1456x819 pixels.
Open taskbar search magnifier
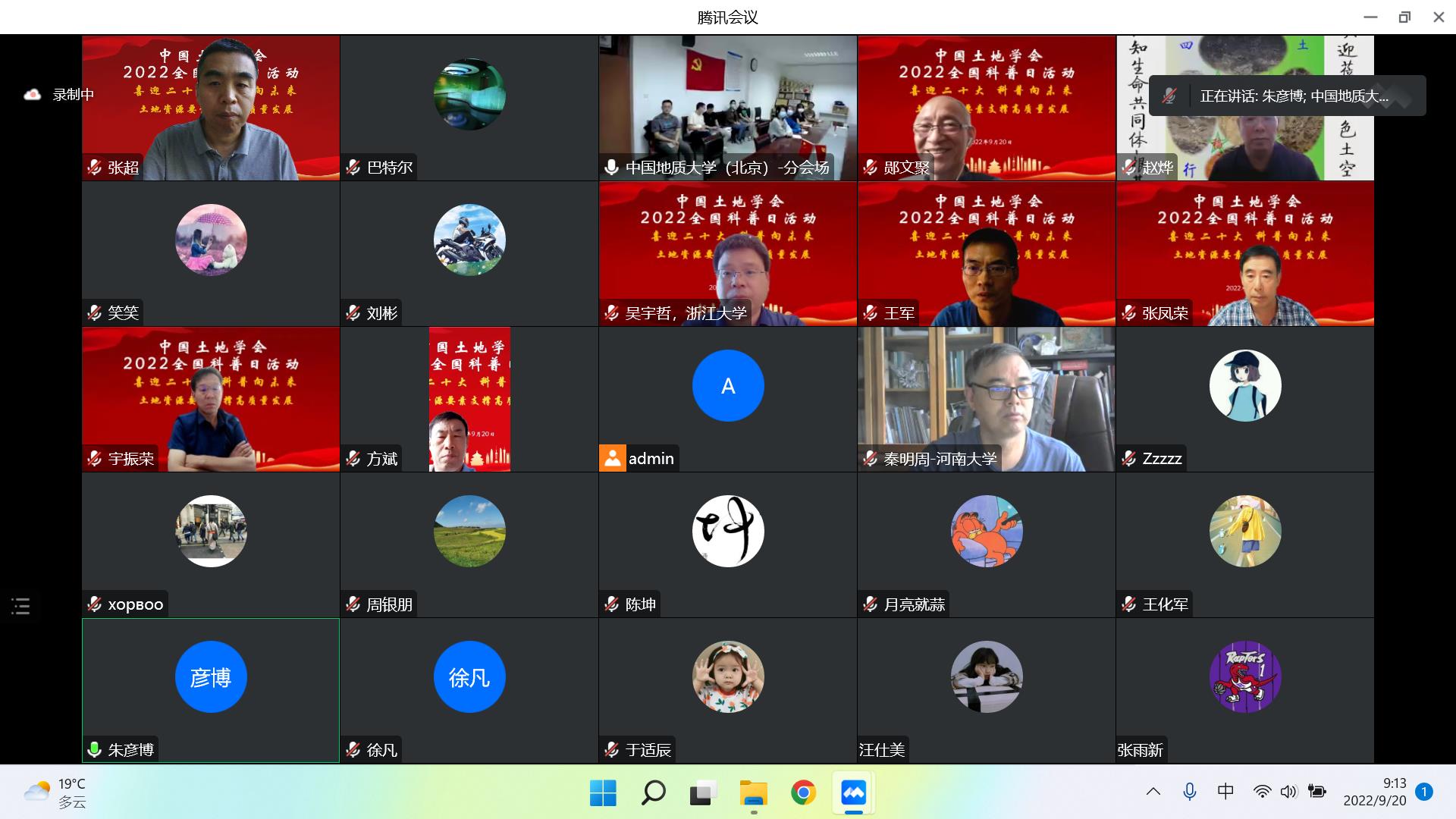654,793
